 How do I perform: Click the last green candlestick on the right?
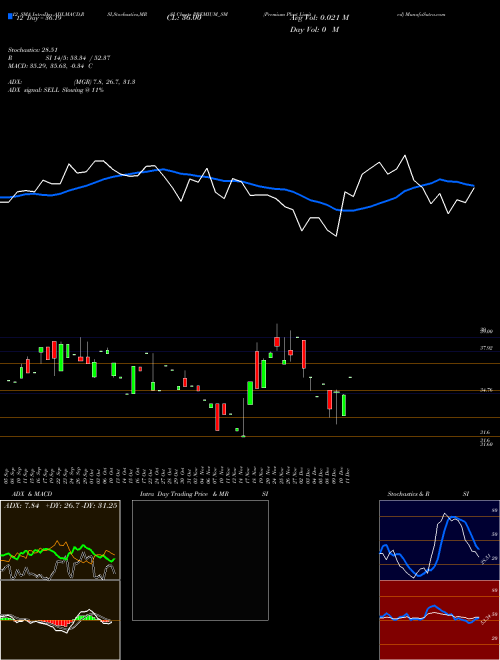(344, 405)
